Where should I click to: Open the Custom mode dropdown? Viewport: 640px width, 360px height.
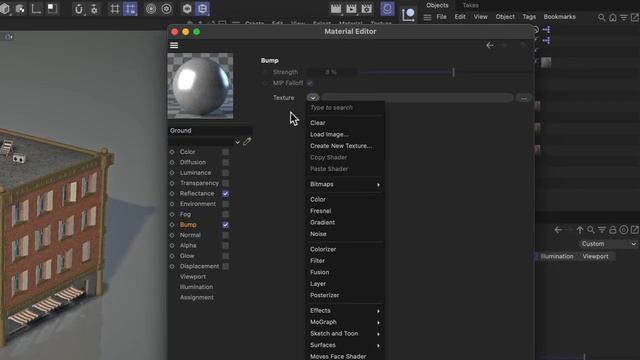pyautogui.click(x=608, y=244)
